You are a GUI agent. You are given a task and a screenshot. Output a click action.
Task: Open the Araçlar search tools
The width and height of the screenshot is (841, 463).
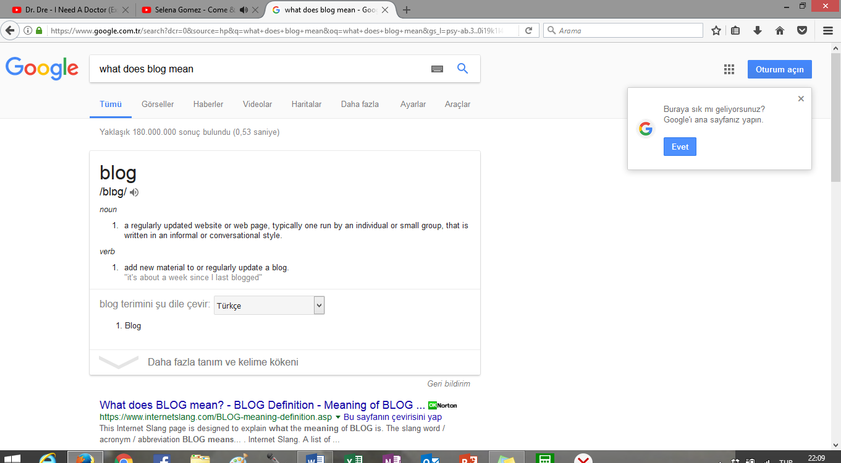point(458,104)
